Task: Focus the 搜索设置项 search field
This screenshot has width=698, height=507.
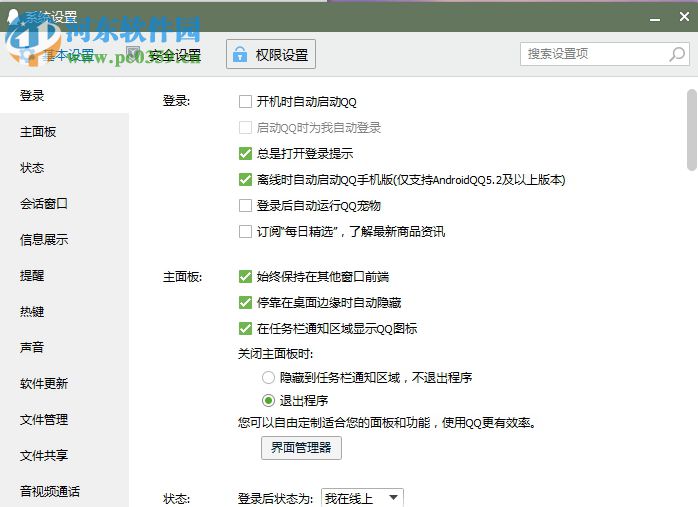Action: tap(605, 54)
